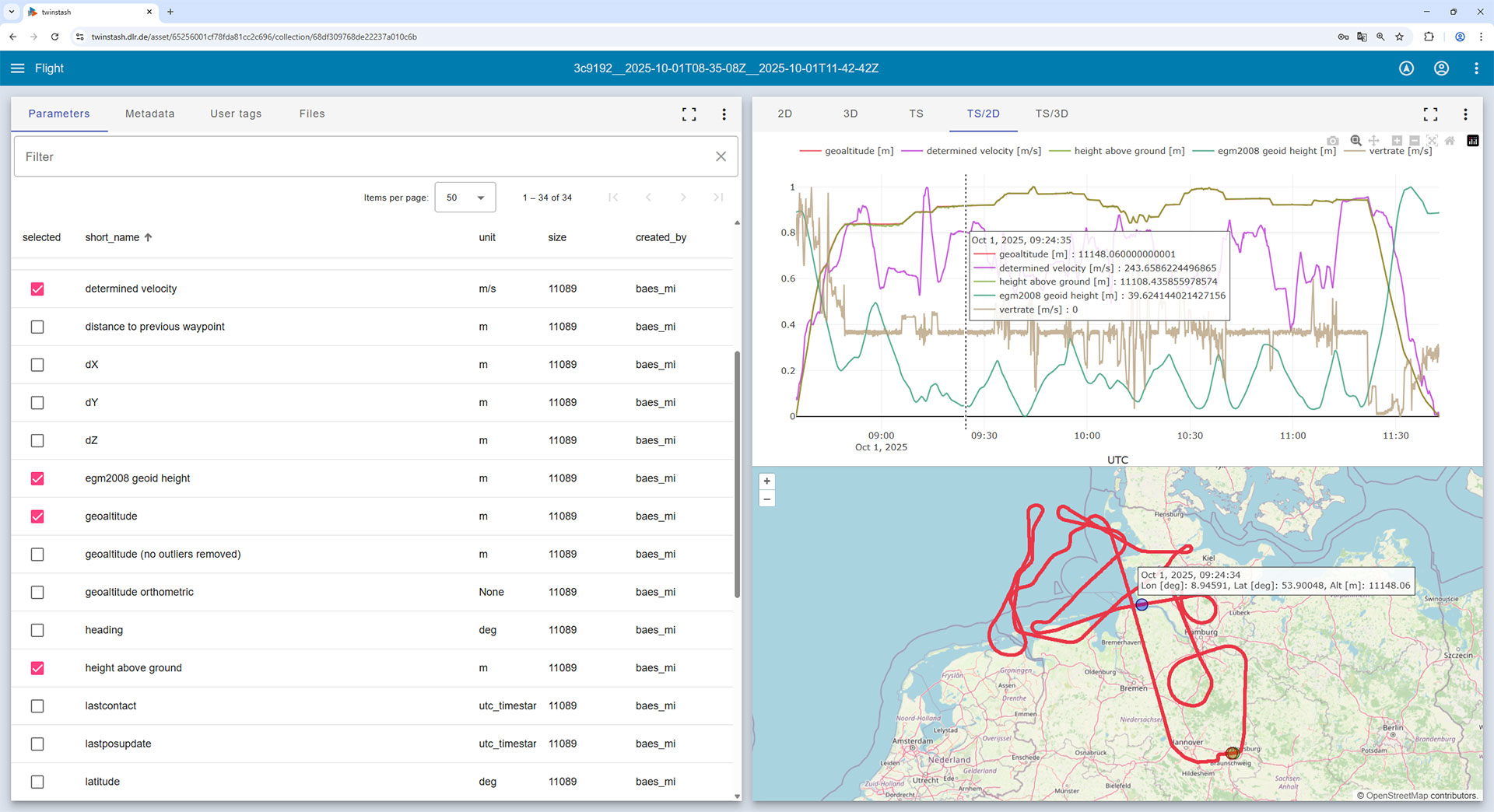1494x812 pixels.
Task: Go to the next parameters page
Action: pyautogui.click(x=683, y=198)
